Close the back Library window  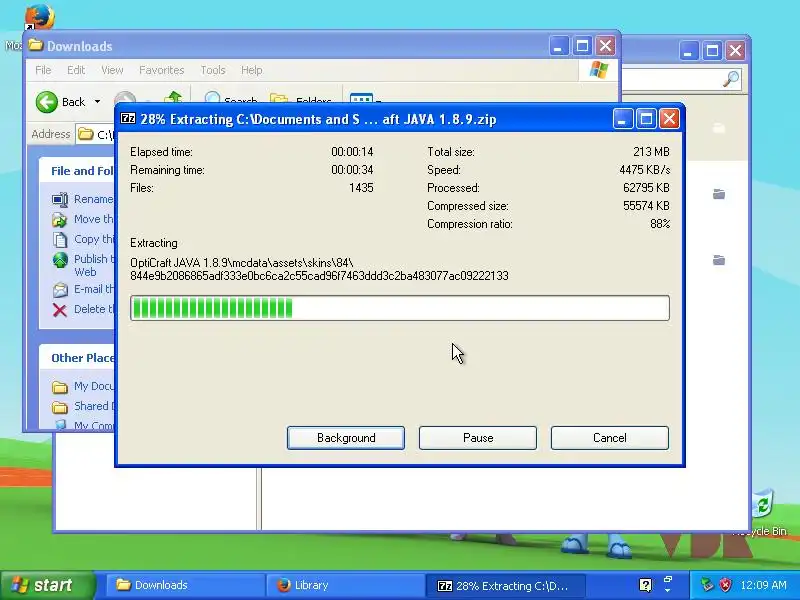735,51
